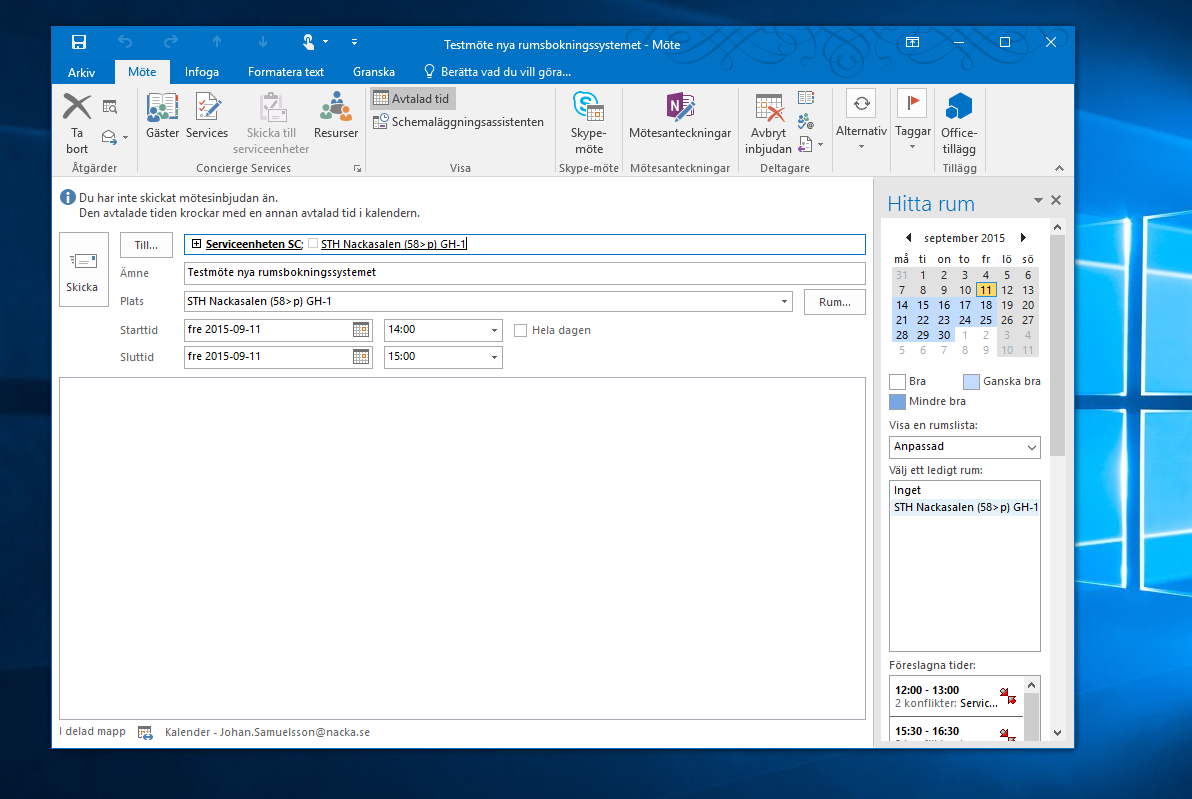Viewport: 1192px width, 799px height.
Task: Click the Rum... button
Action: (834, 302)
